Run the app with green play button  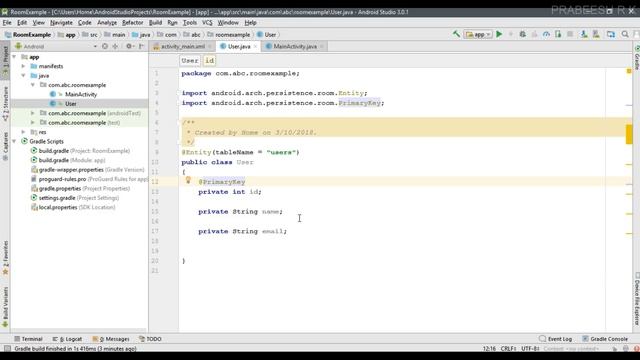pos(499,34)
